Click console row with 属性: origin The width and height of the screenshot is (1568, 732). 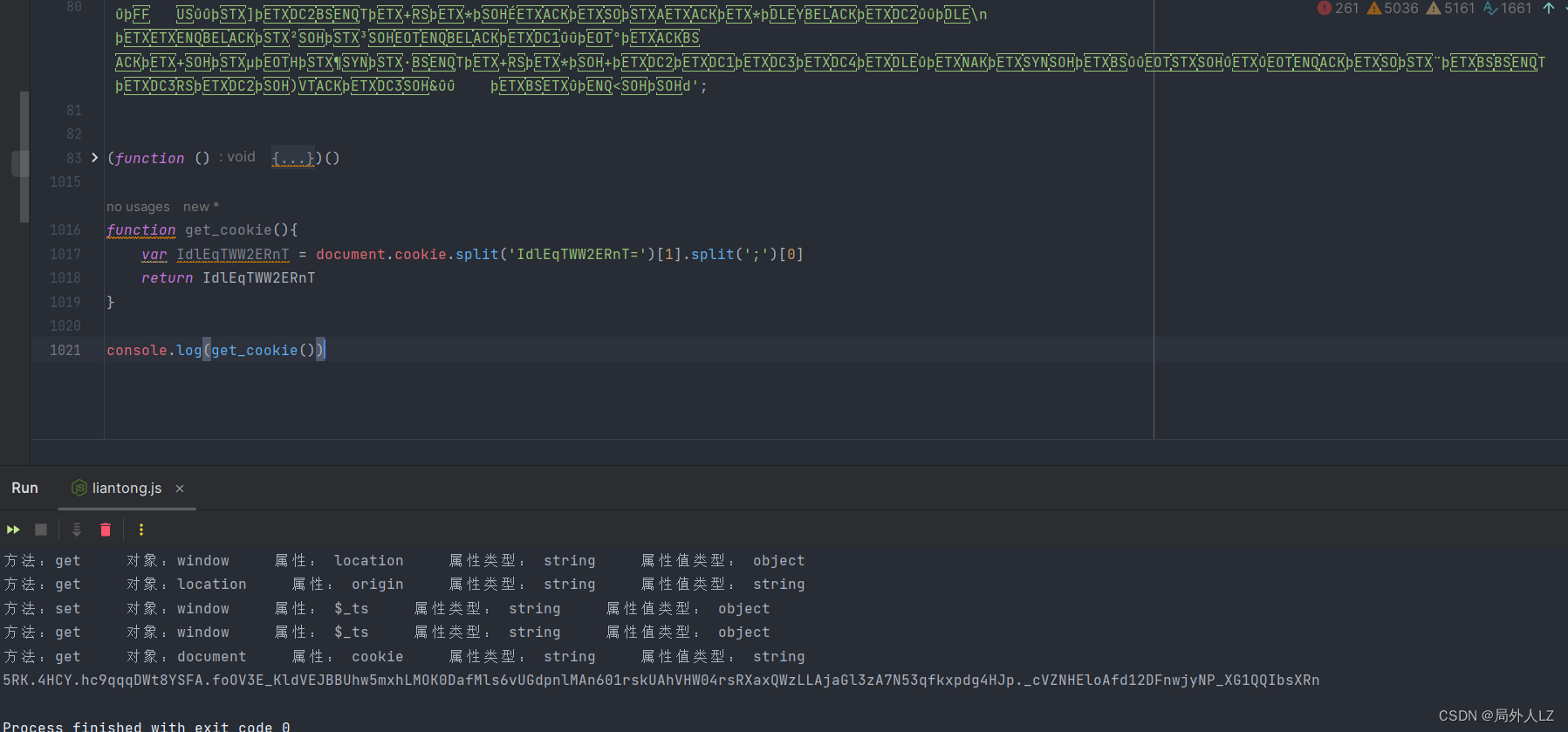(404, 585)
